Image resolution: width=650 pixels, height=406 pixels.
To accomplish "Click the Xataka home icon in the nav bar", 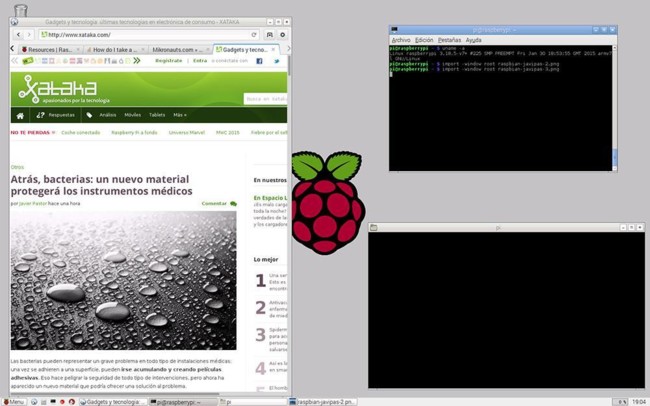I will [x=19, y=115].
